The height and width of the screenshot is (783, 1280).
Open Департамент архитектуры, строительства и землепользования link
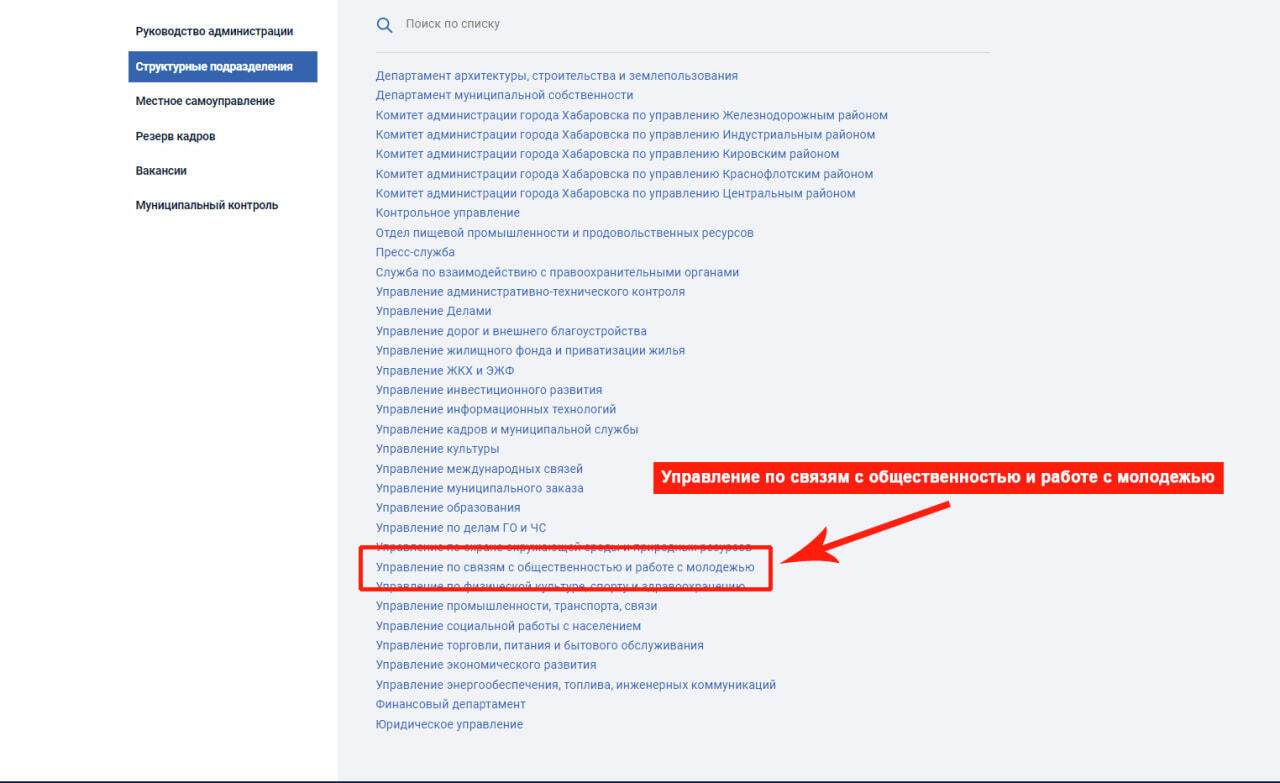(557, 76)
